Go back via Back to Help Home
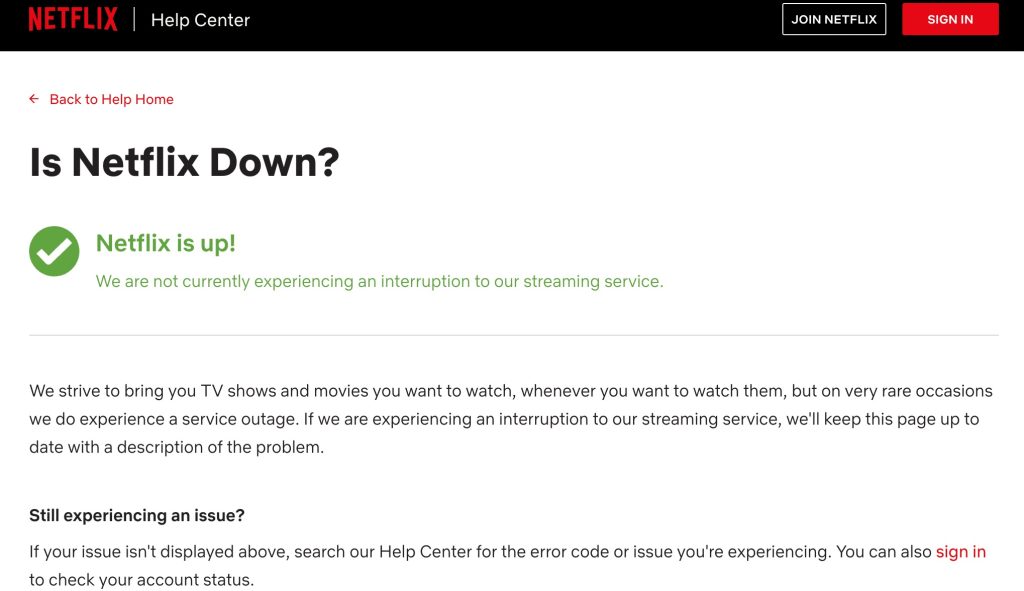 112,99
